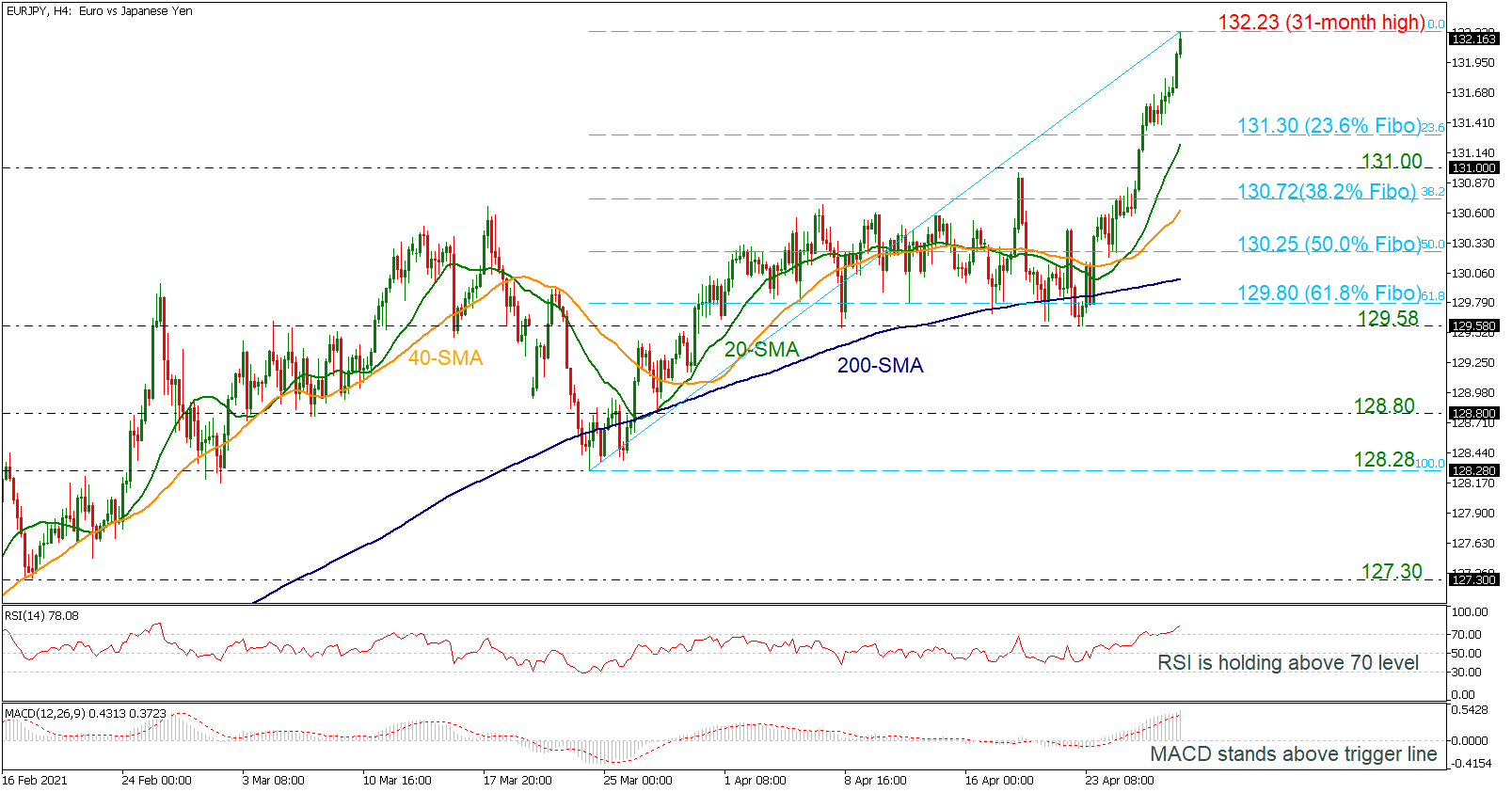Image resolution: width=1512 pixels, height=792 pixels.
Task: Select the 10 Mar 16:00 time label
Action: click(397, 781)
